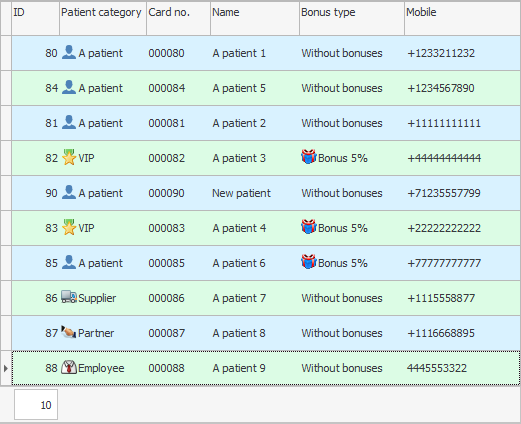The height and width of the screenshot is (424, 521).
Task: Select card number 000090
Action: pyautogui.click(x=166, y=193)
